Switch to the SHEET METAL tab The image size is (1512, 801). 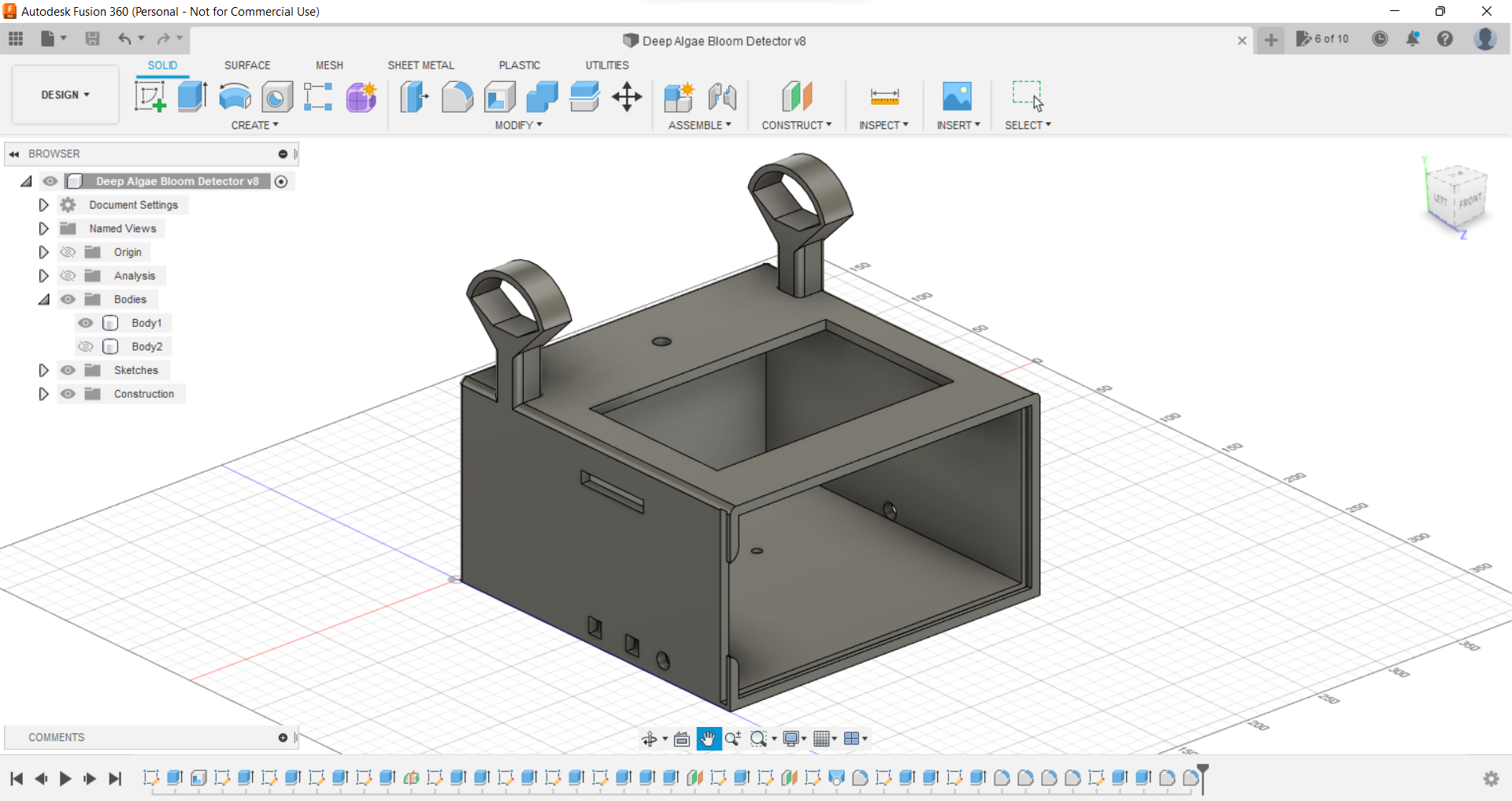pyautogui.click(x=421, y=65)
